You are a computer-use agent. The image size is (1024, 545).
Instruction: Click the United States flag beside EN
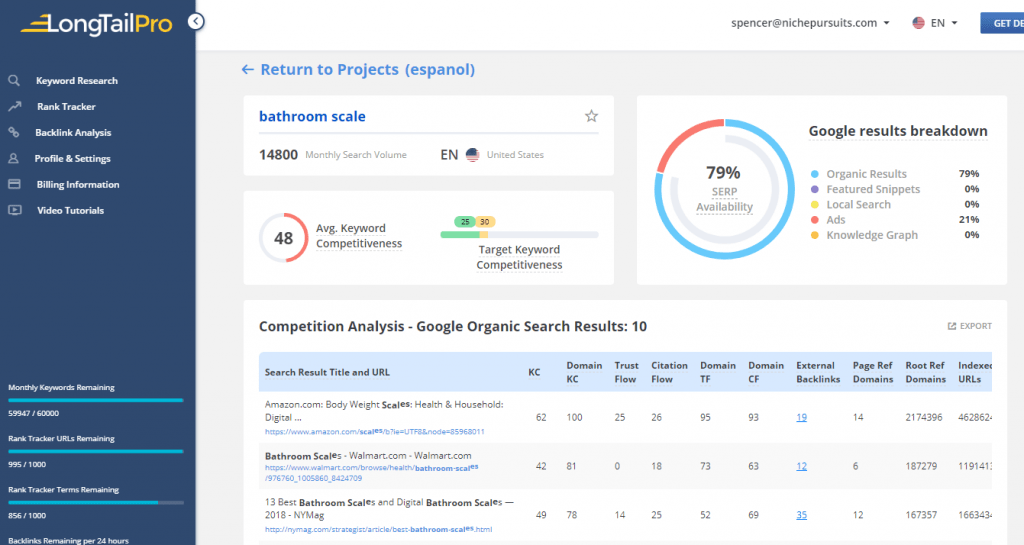[473, 155]
